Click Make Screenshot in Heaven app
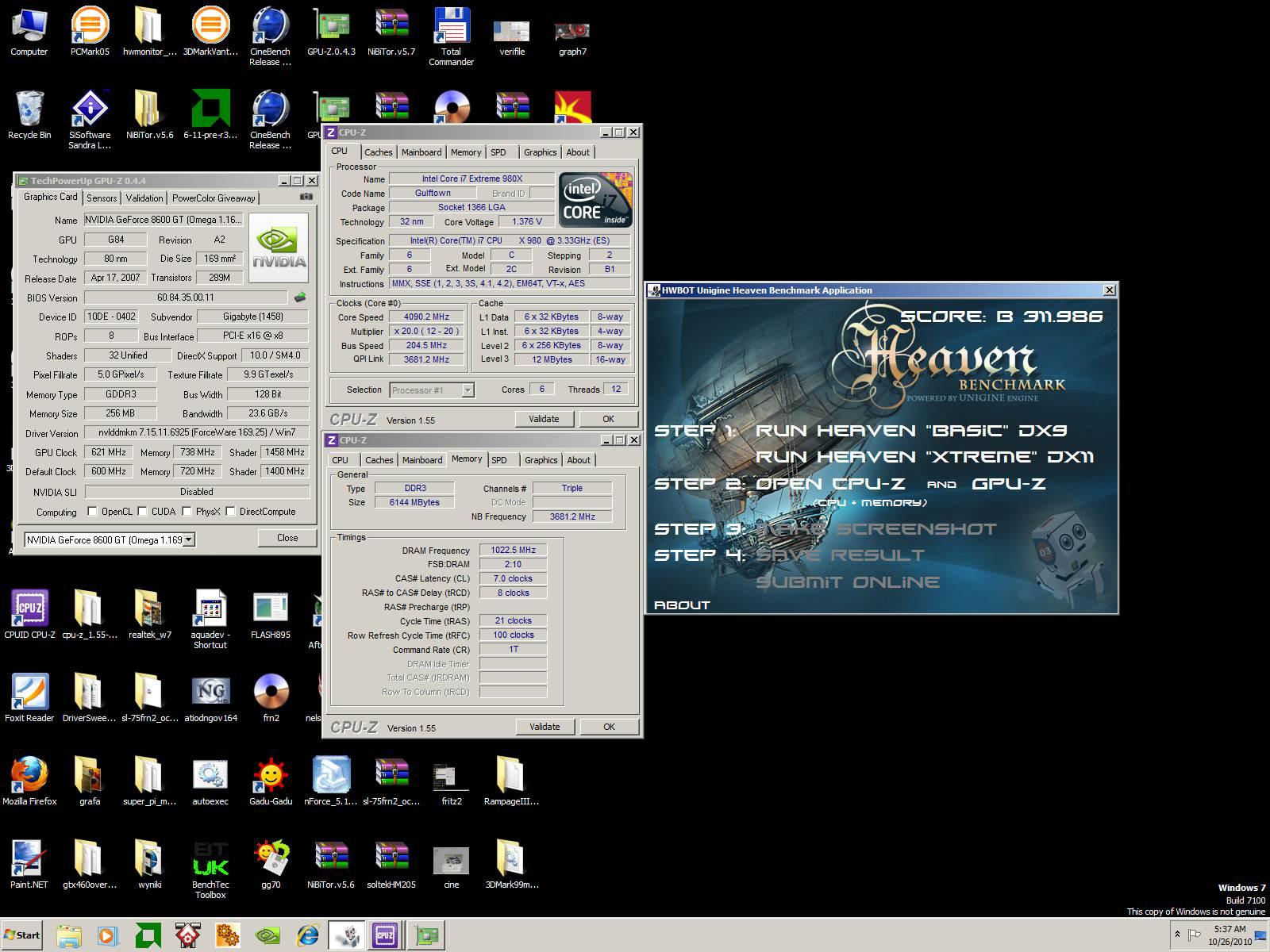This screenshot has height=952, width=1270. click(x=876, y=529)
